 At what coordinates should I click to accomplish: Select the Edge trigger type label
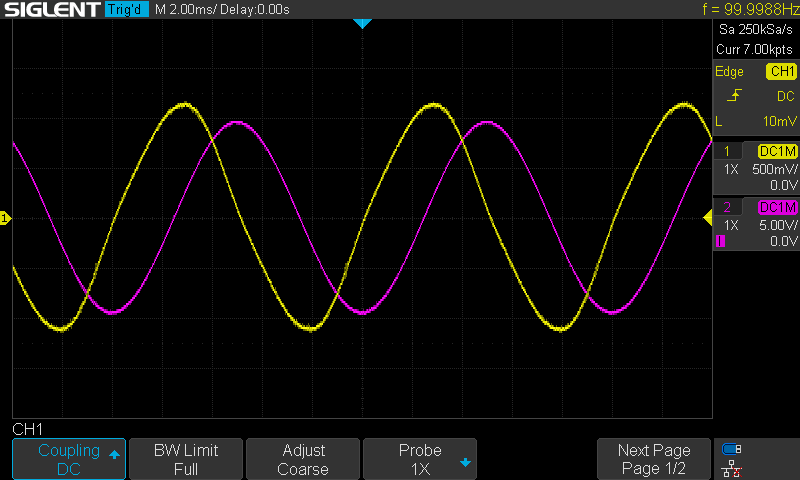(x=729, y=72)
